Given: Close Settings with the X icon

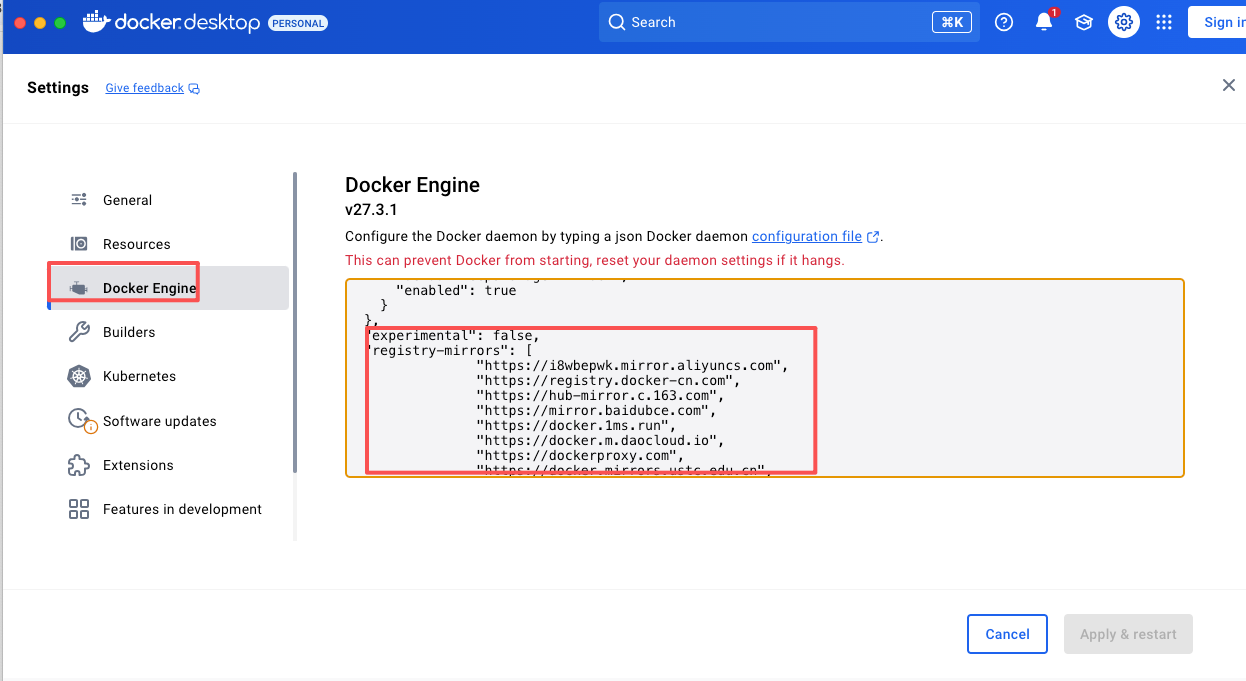Looking at the screenshot, I should (1229, 86).
